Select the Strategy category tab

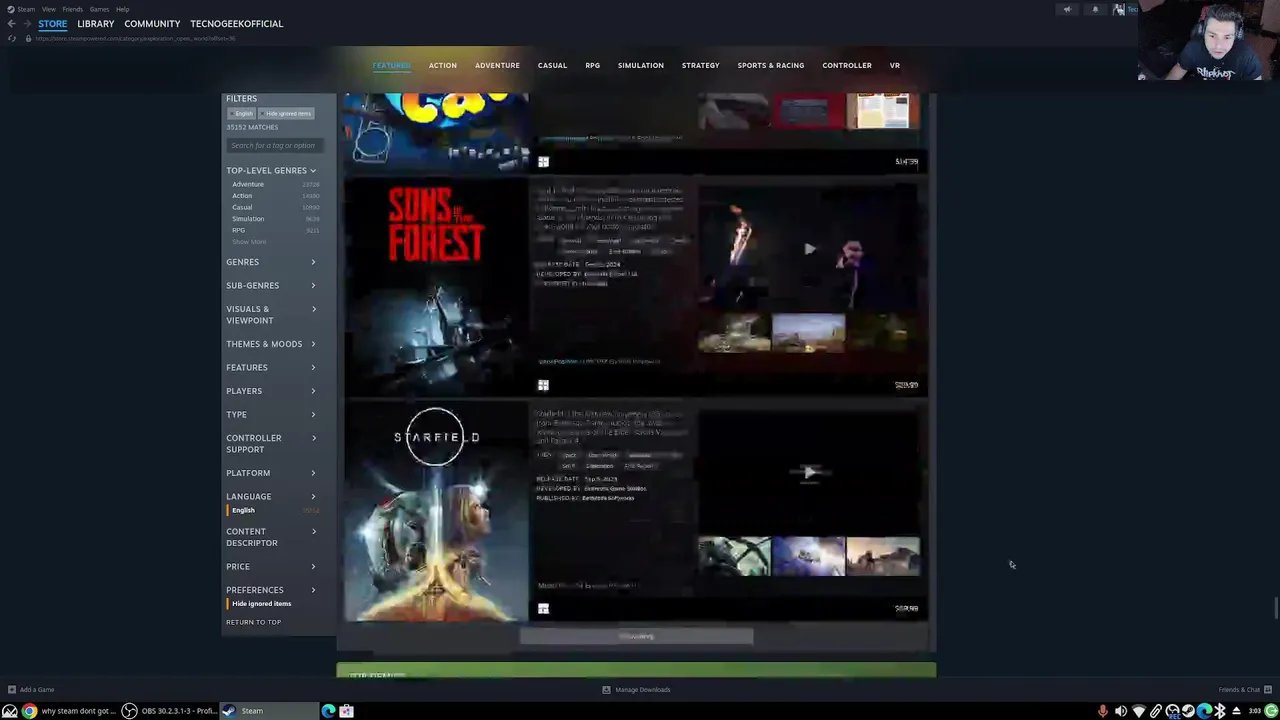click(700, 65)
